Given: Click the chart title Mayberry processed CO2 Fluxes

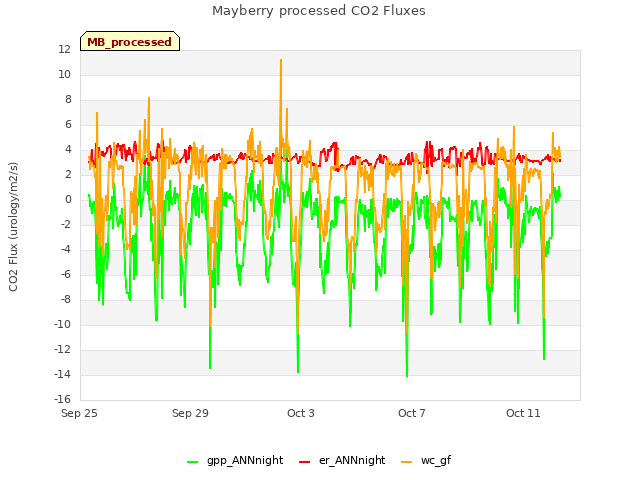Looking at the screenshot, I should pyautogui.click(x=319, y=11).
